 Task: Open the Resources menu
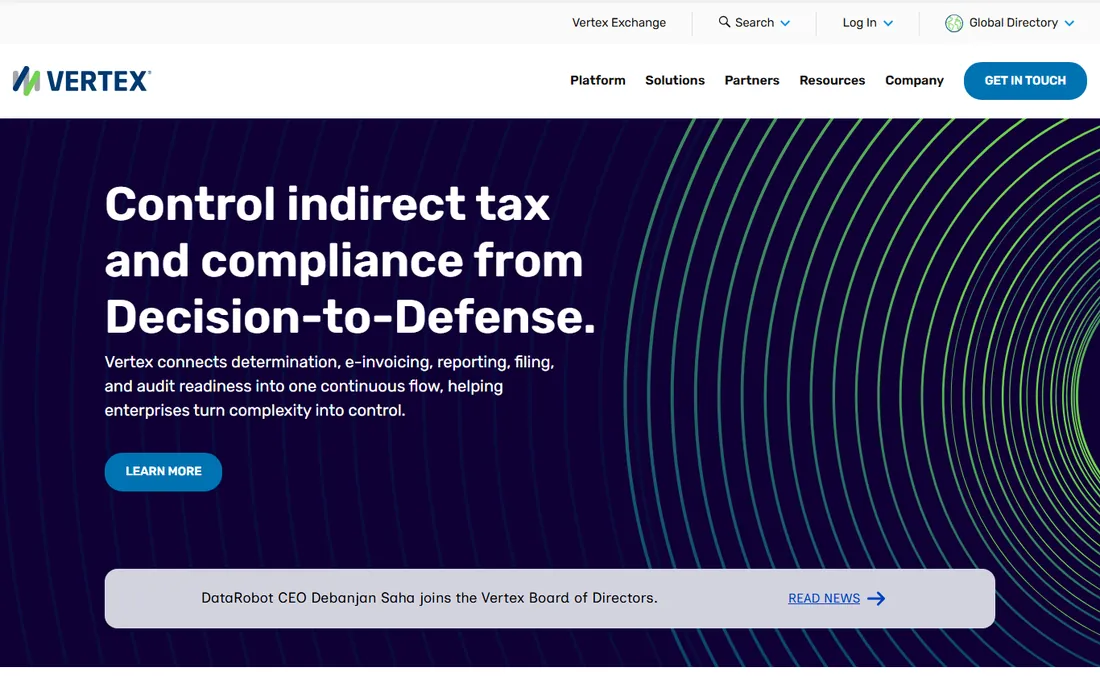(832, 80)
